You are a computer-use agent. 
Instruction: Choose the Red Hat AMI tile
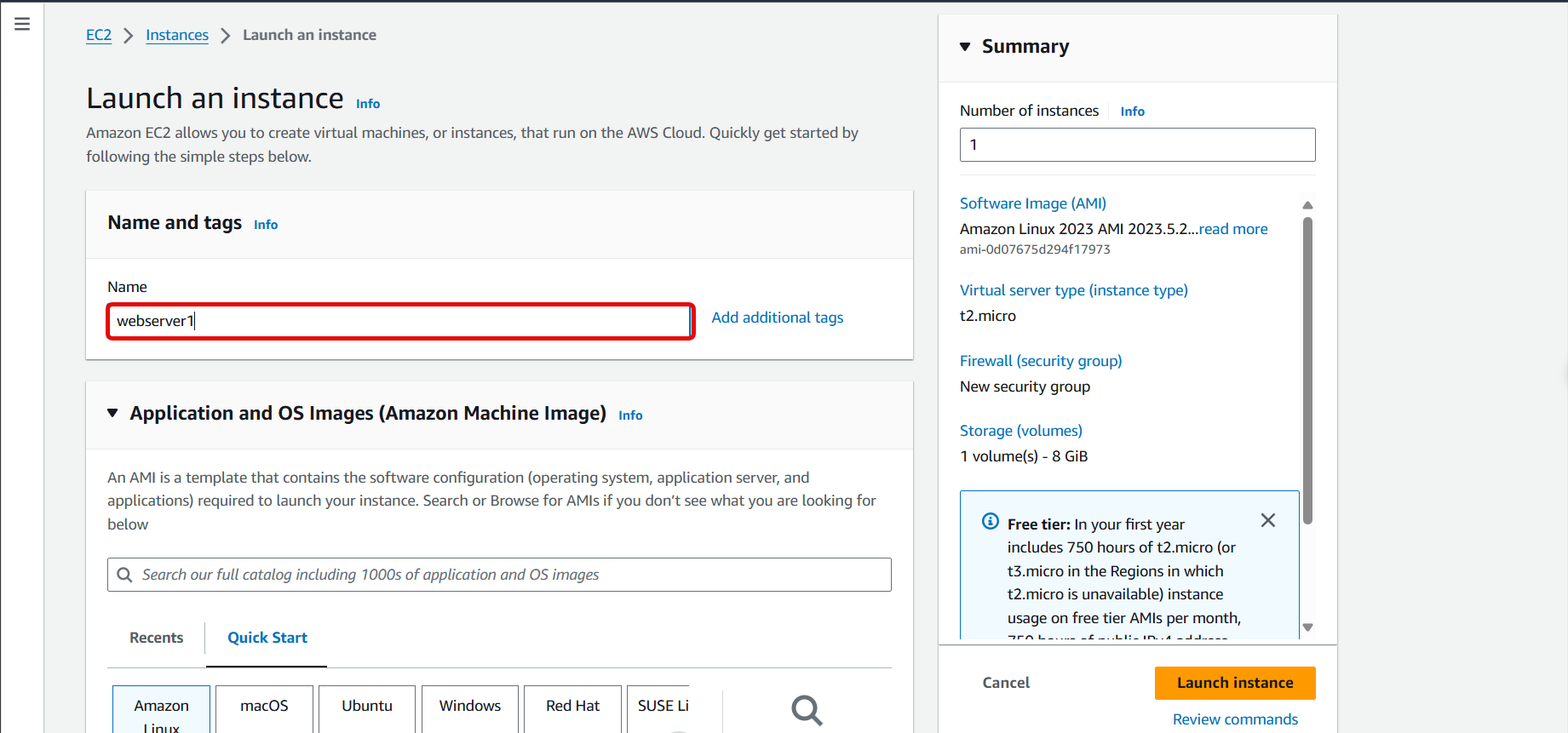coord(572,707)
